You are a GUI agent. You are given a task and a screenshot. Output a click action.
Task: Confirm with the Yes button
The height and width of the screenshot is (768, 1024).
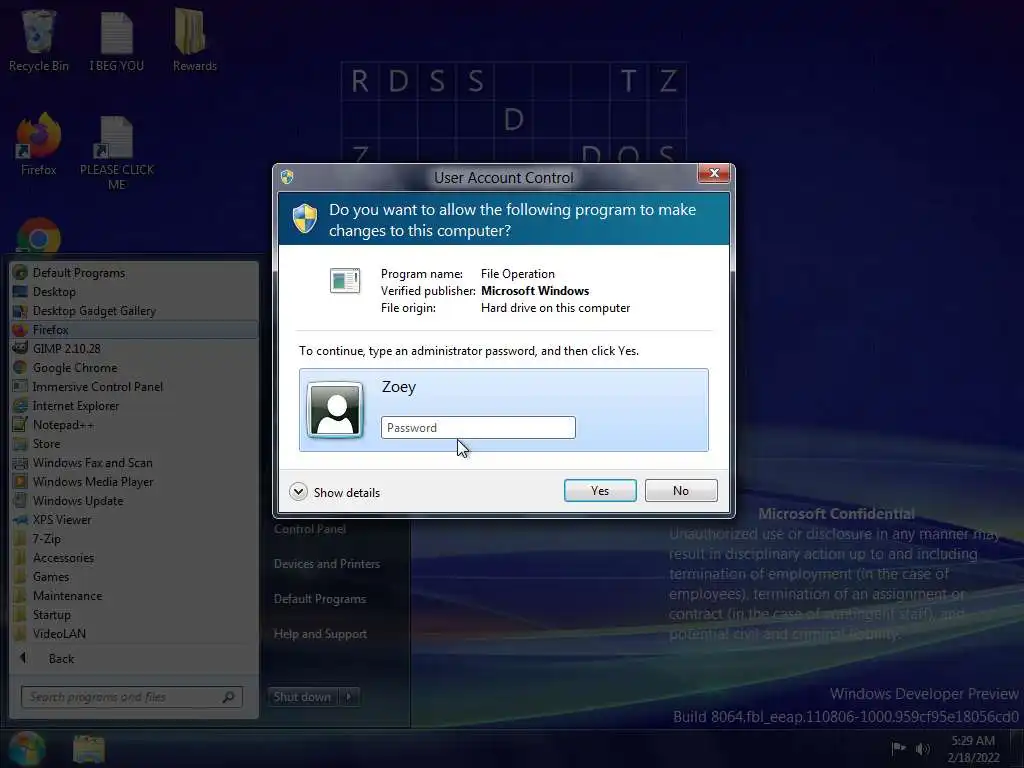(x=600, y=490)
